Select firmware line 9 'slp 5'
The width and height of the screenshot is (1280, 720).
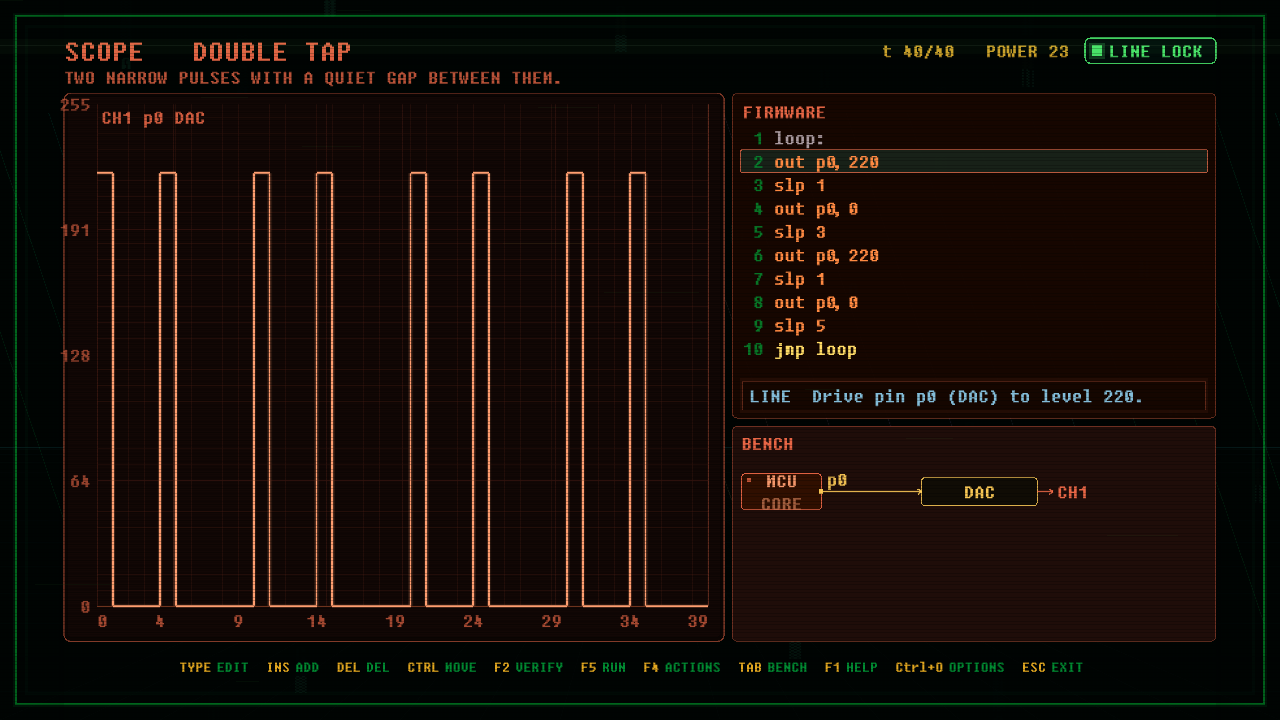974,326
